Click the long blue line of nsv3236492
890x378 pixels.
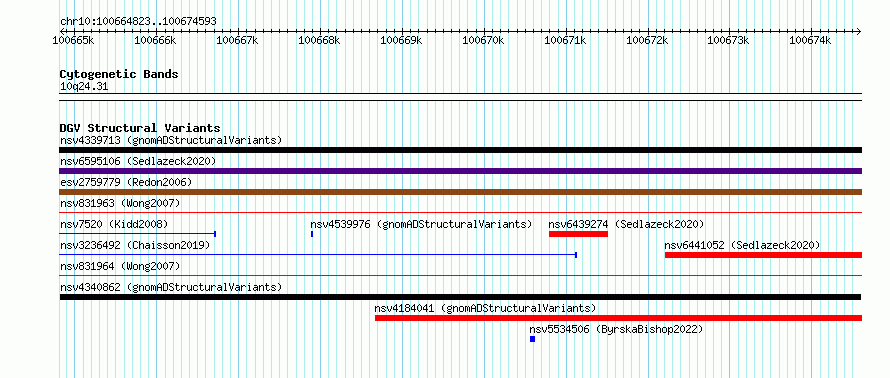(318, 255)
